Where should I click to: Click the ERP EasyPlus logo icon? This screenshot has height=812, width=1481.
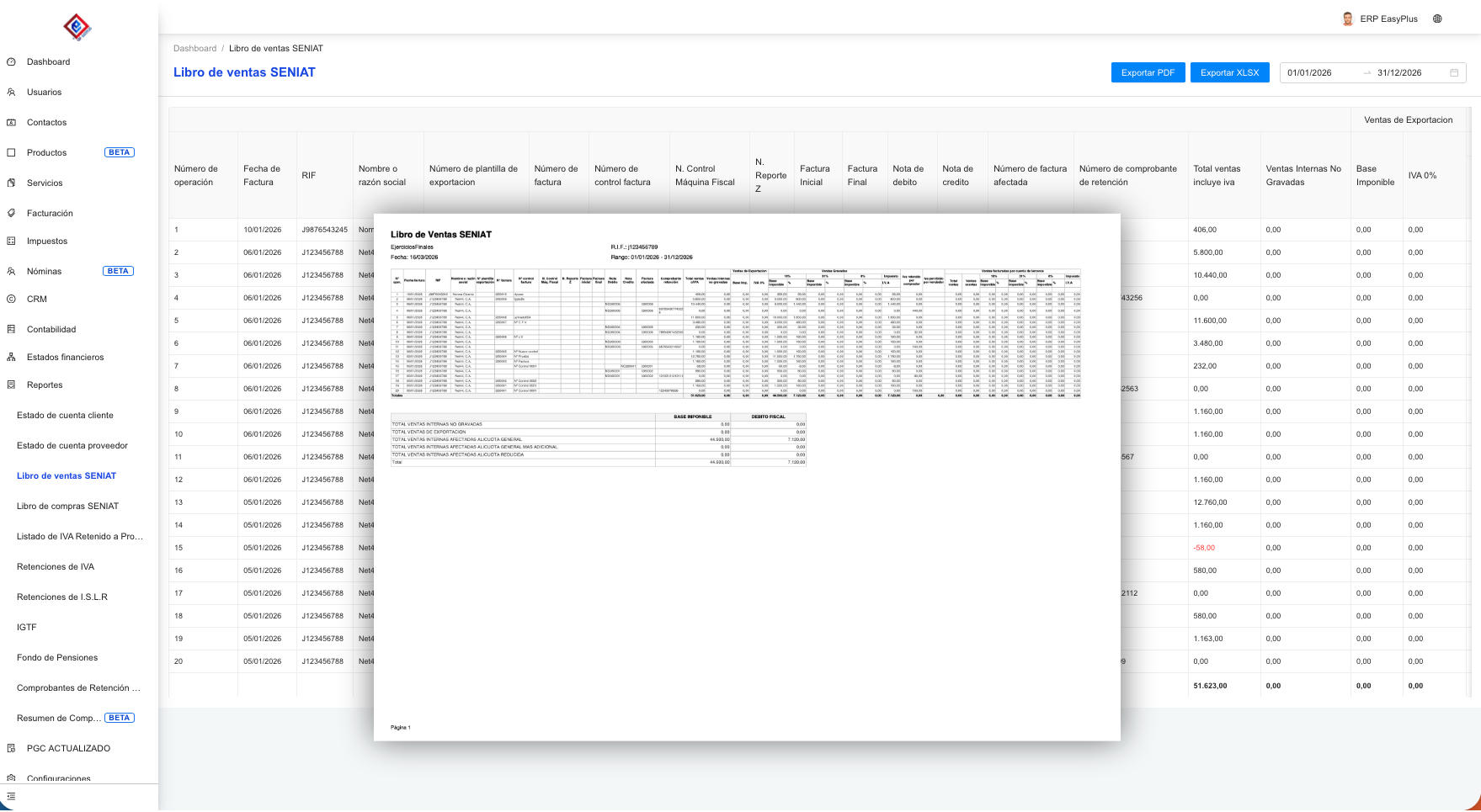tap(77, 27)
